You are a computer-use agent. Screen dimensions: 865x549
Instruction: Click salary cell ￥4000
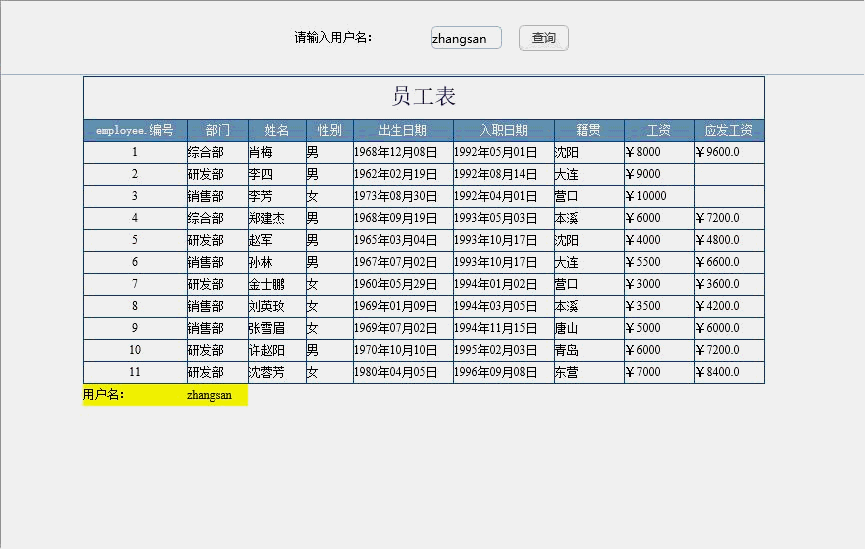click(x=659, y=241)
